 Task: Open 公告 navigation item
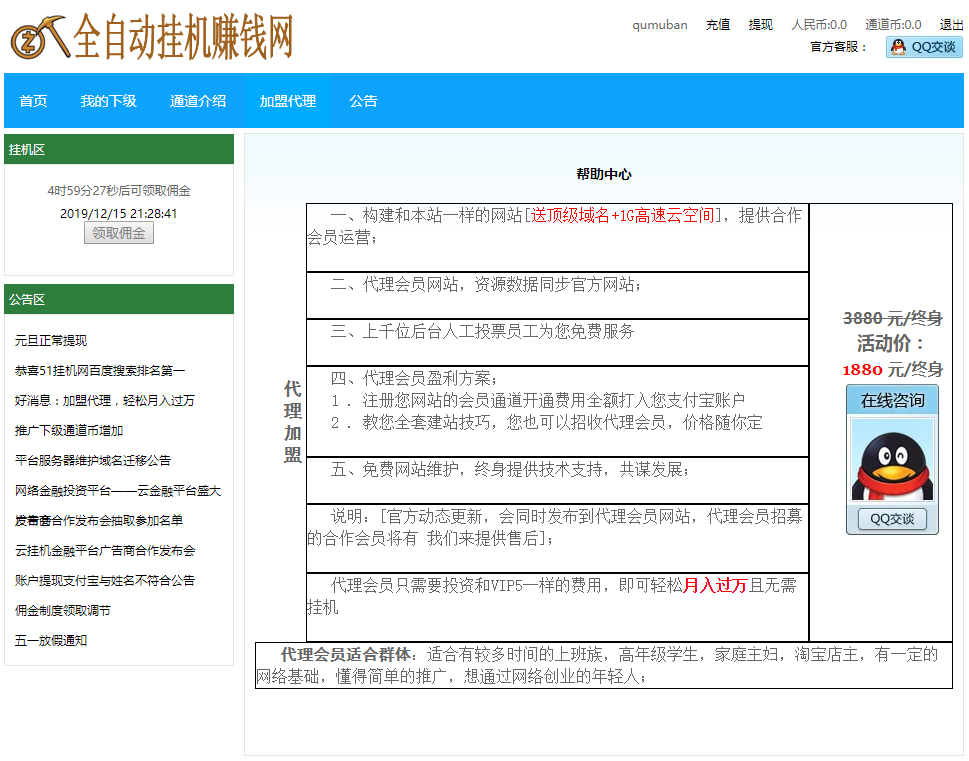pos(363,101)
